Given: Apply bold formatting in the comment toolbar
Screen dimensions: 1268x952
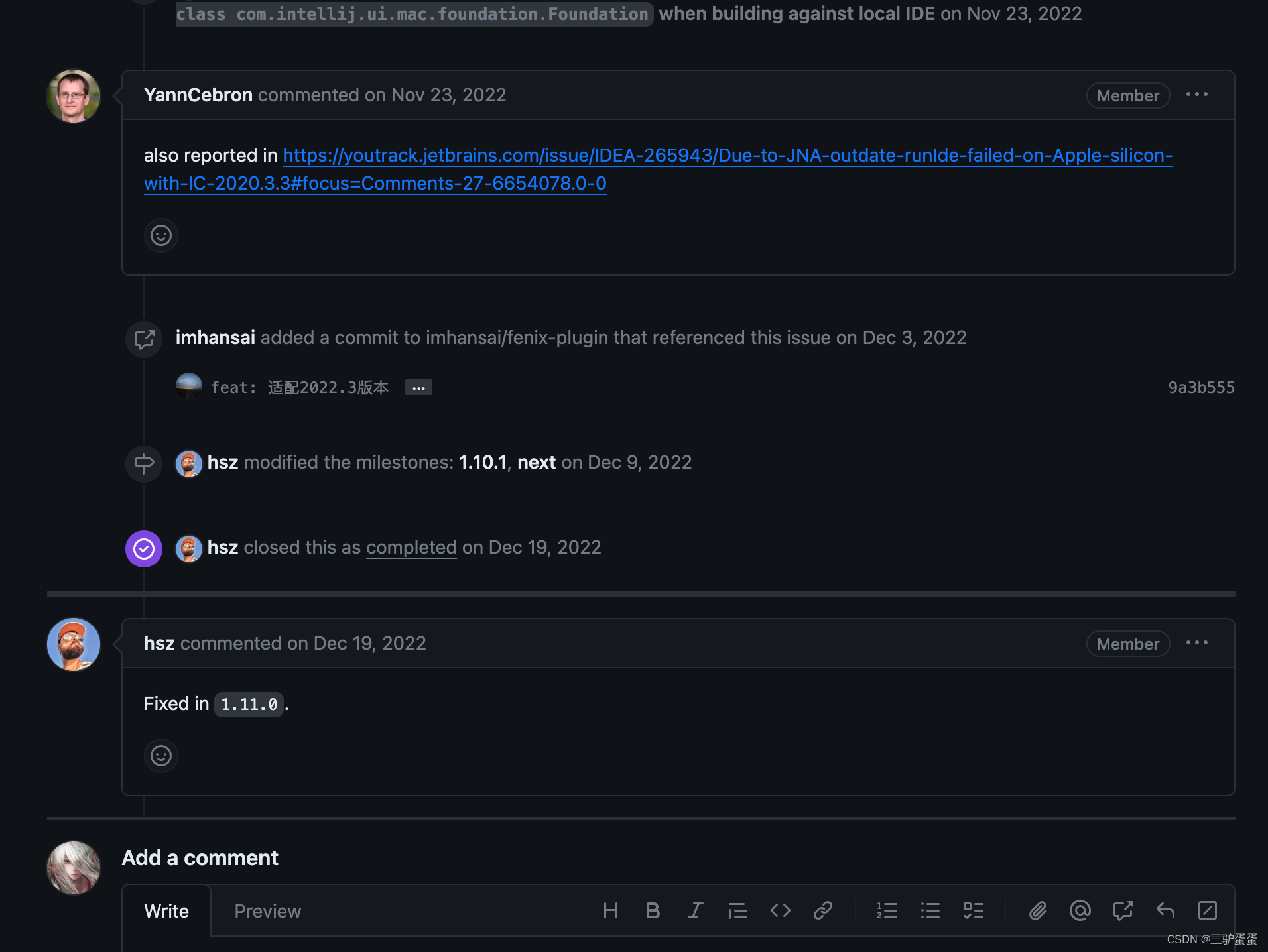Looking at the screenshot, I should 653,910.
